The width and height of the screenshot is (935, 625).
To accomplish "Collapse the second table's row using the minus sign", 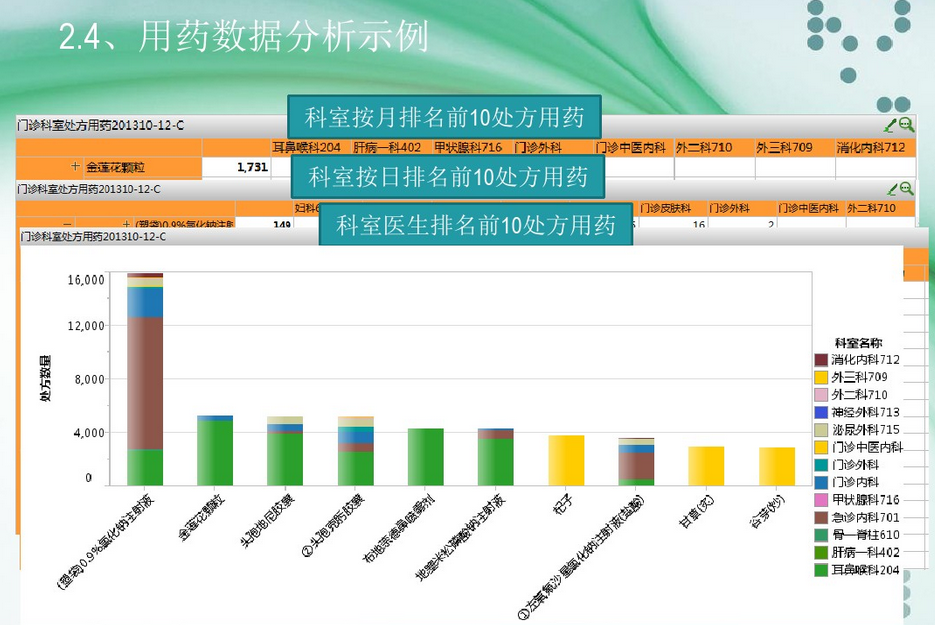I will coord(66,225).
